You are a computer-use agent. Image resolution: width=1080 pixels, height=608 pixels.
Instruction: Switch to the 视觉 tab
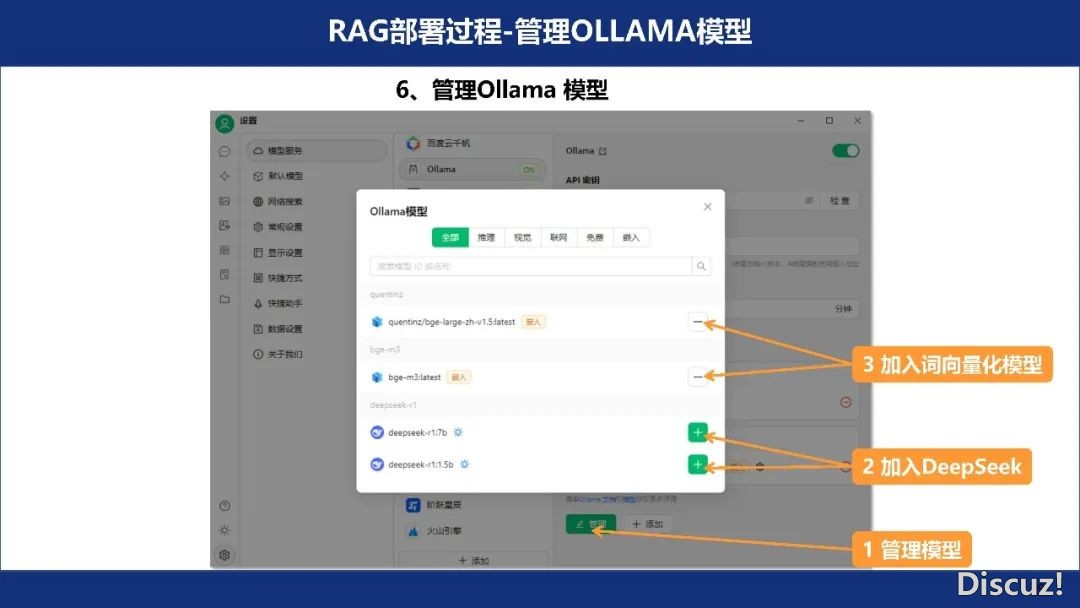[x=523, y=238]
